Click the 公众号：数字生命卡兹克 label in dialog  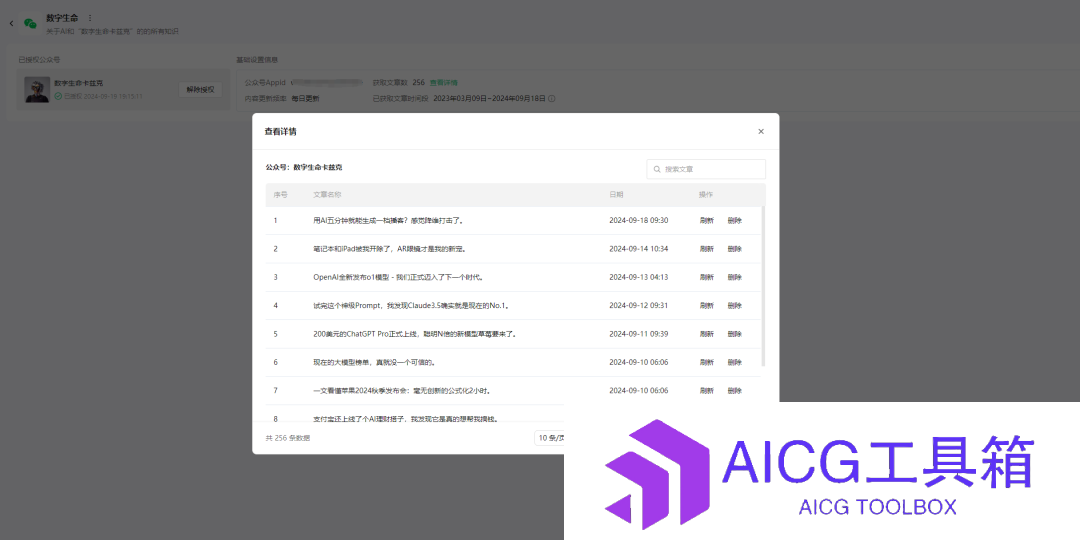[x=304, y=167]
